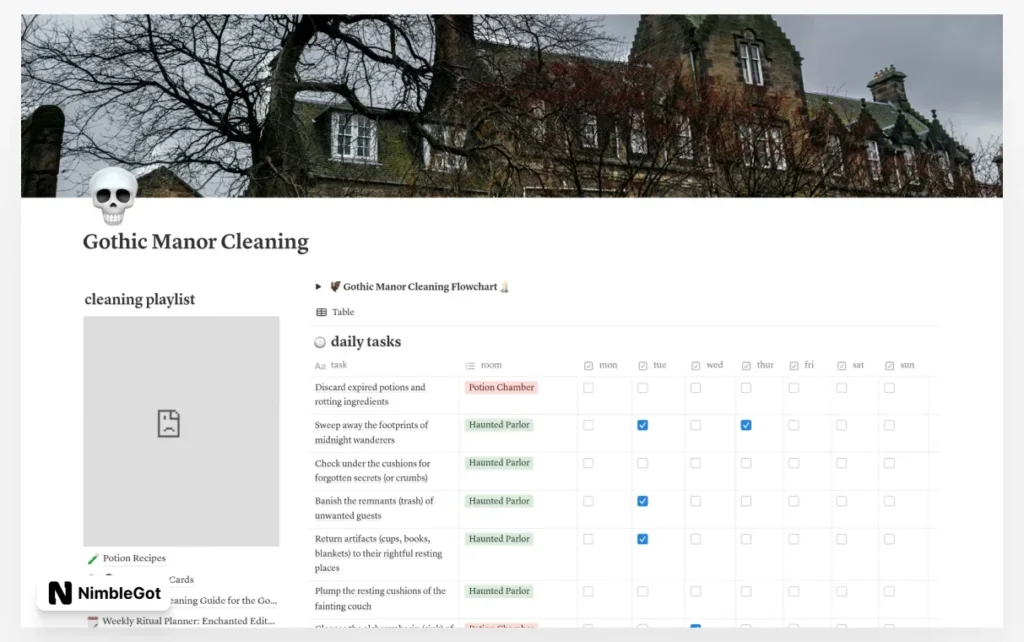Click the checkbox icon in sun header
Screen dimensions: 1024x642
point(889,366)
